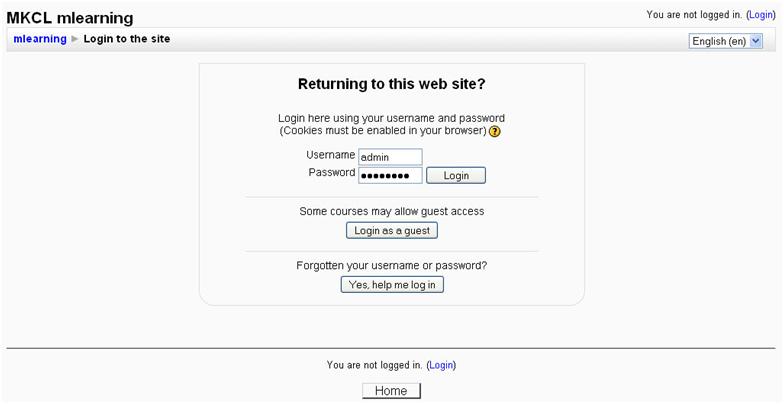Click the mlearning breadcrumb link

click(40, 39)
